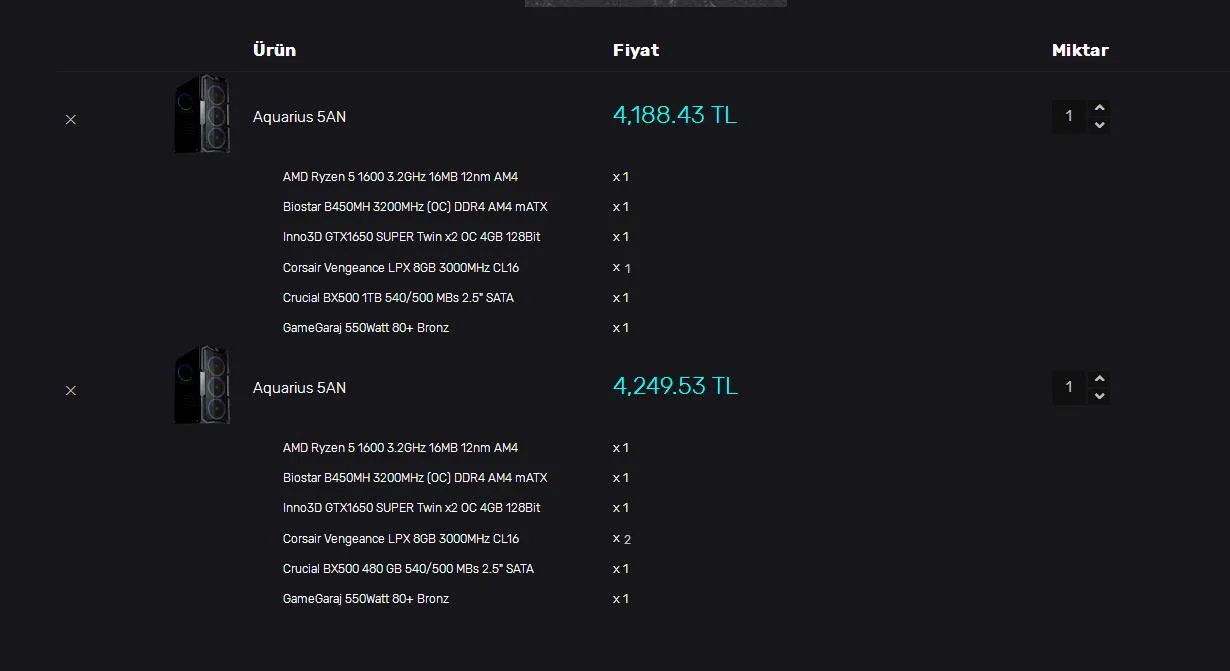
Task: Decrease quantity of the 4,249.53 TL PC
Action: click(x=1100, y=396)
